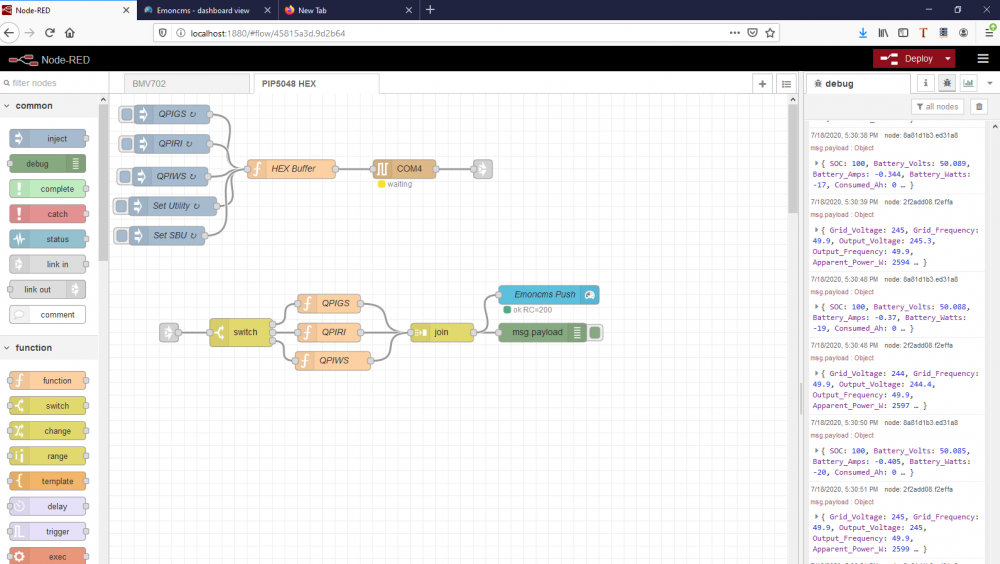Click the palette vertical scrollbar
Screen dimensions: 1000x564
tap(103, 182)
